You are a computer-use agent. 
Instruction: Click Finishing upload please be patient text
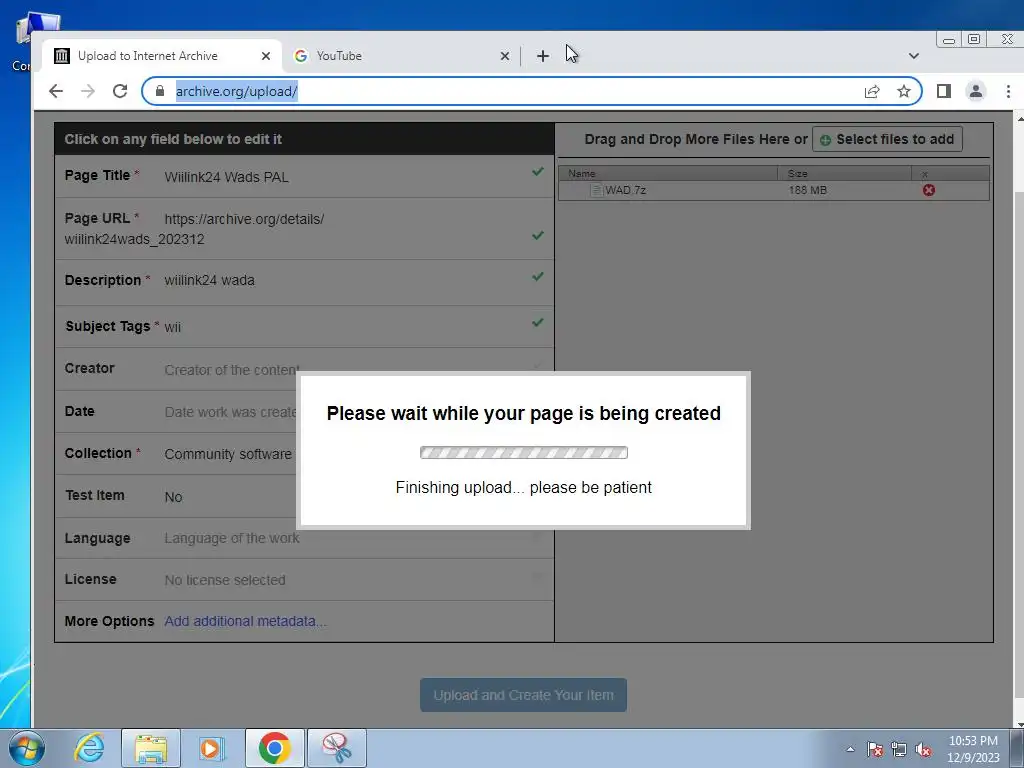coord(524,488)
